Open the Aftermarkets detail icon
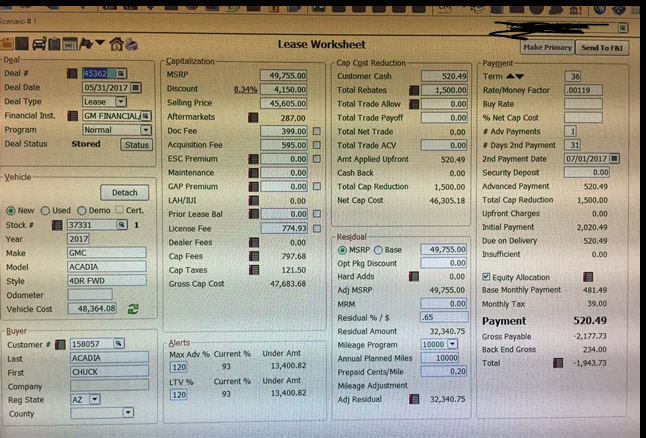 click(253, 118)
